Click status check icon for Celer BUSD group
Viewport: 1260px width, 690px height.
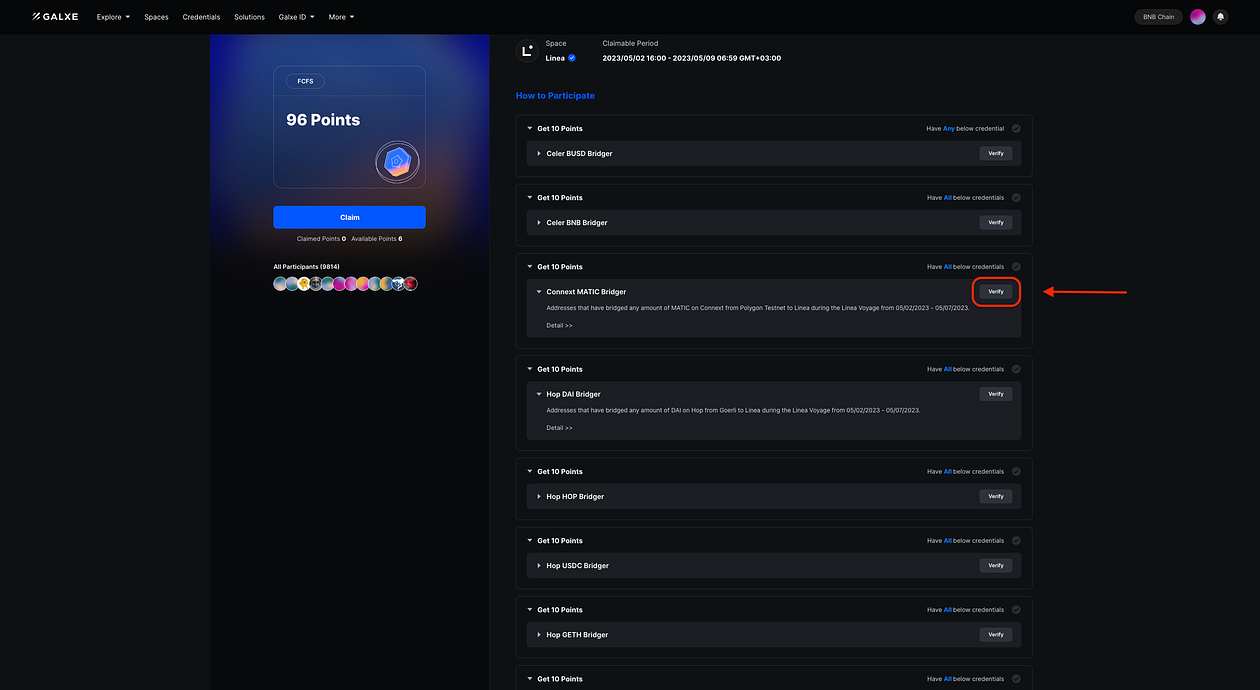pos(1016,129)
